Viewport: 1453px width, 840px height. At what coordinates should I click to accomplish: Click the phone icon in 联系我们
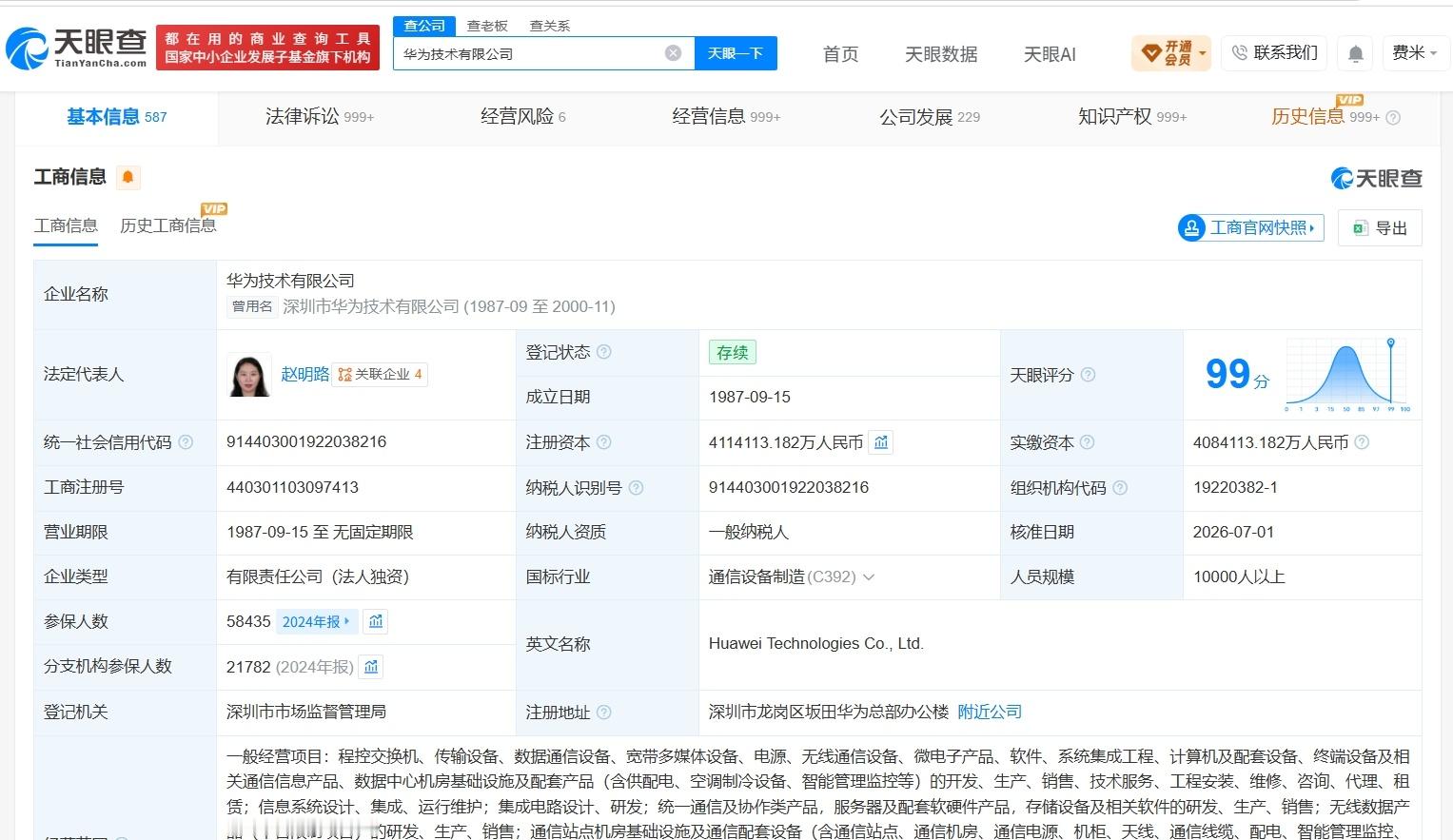coord(1239,52)
